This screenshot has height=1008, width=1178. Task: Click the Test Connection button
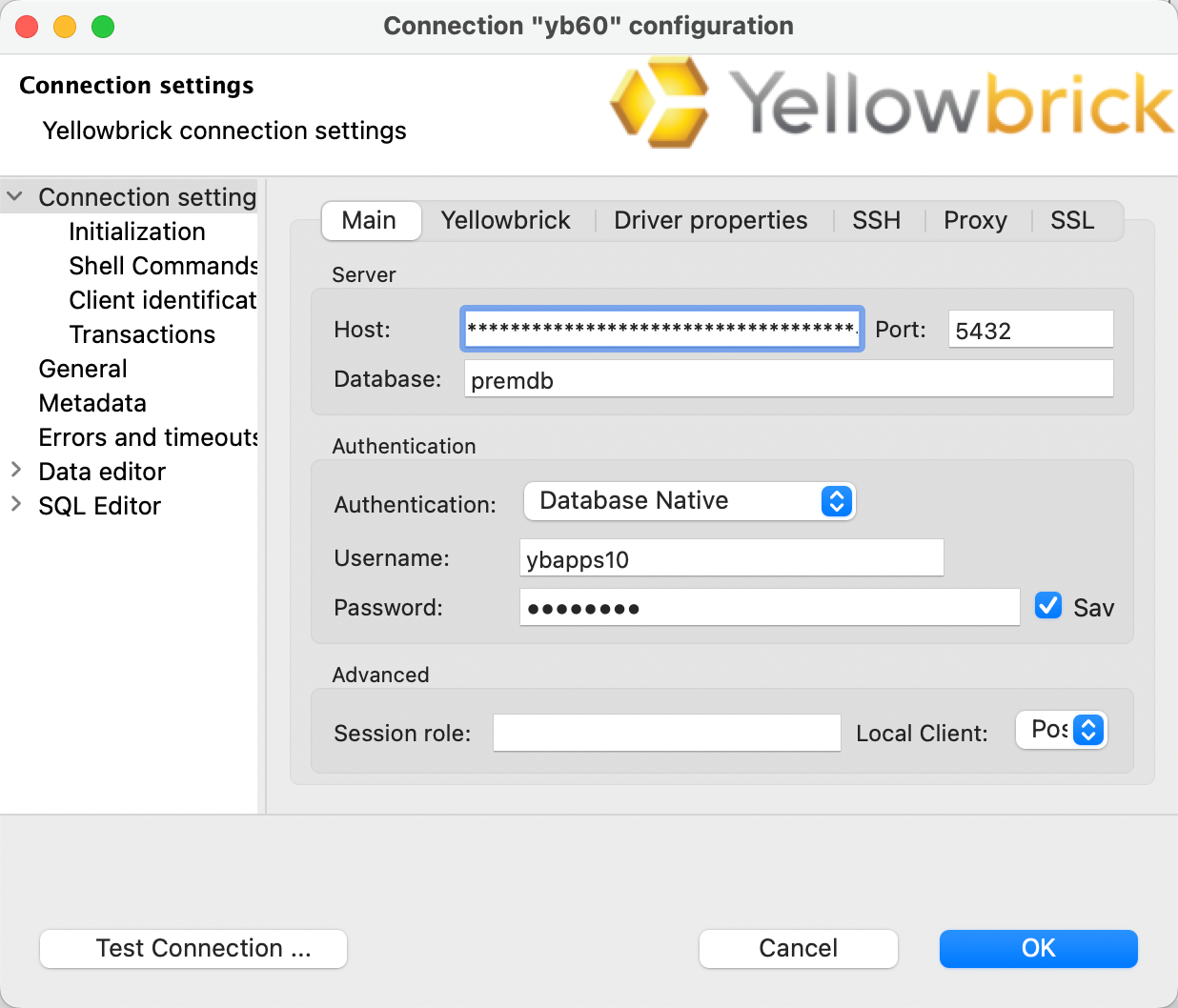pos(193,948)
